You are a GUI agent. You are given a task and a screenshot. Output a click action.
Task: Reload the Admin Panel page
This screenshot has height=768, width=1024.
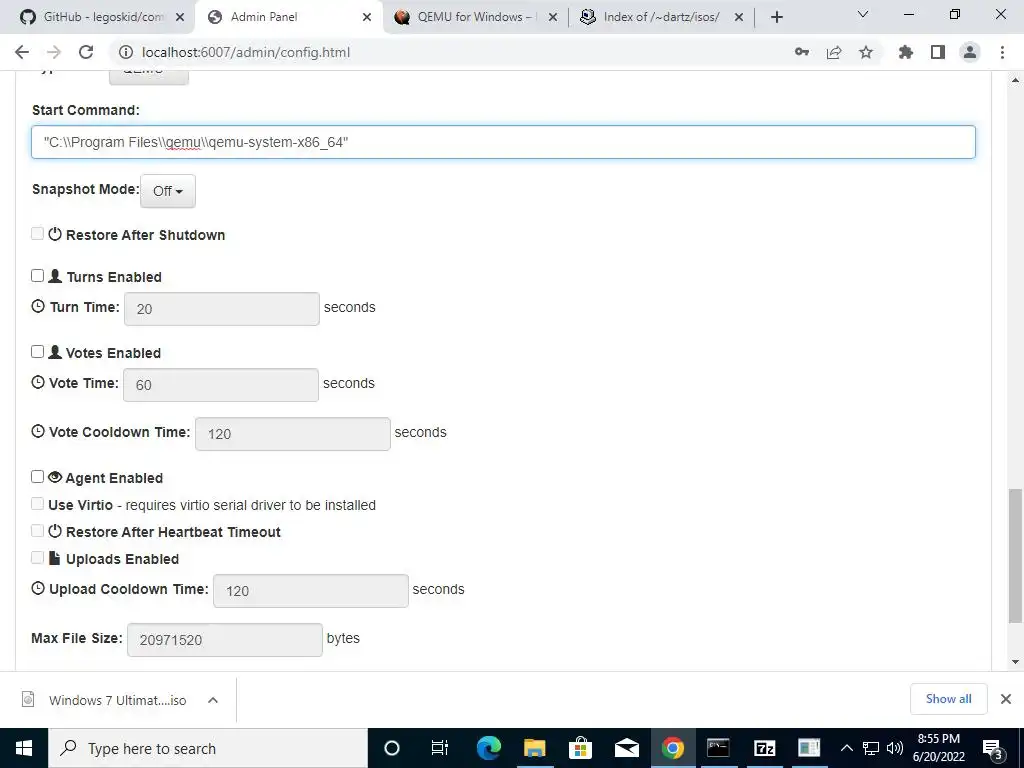click(x=86, y=52)
